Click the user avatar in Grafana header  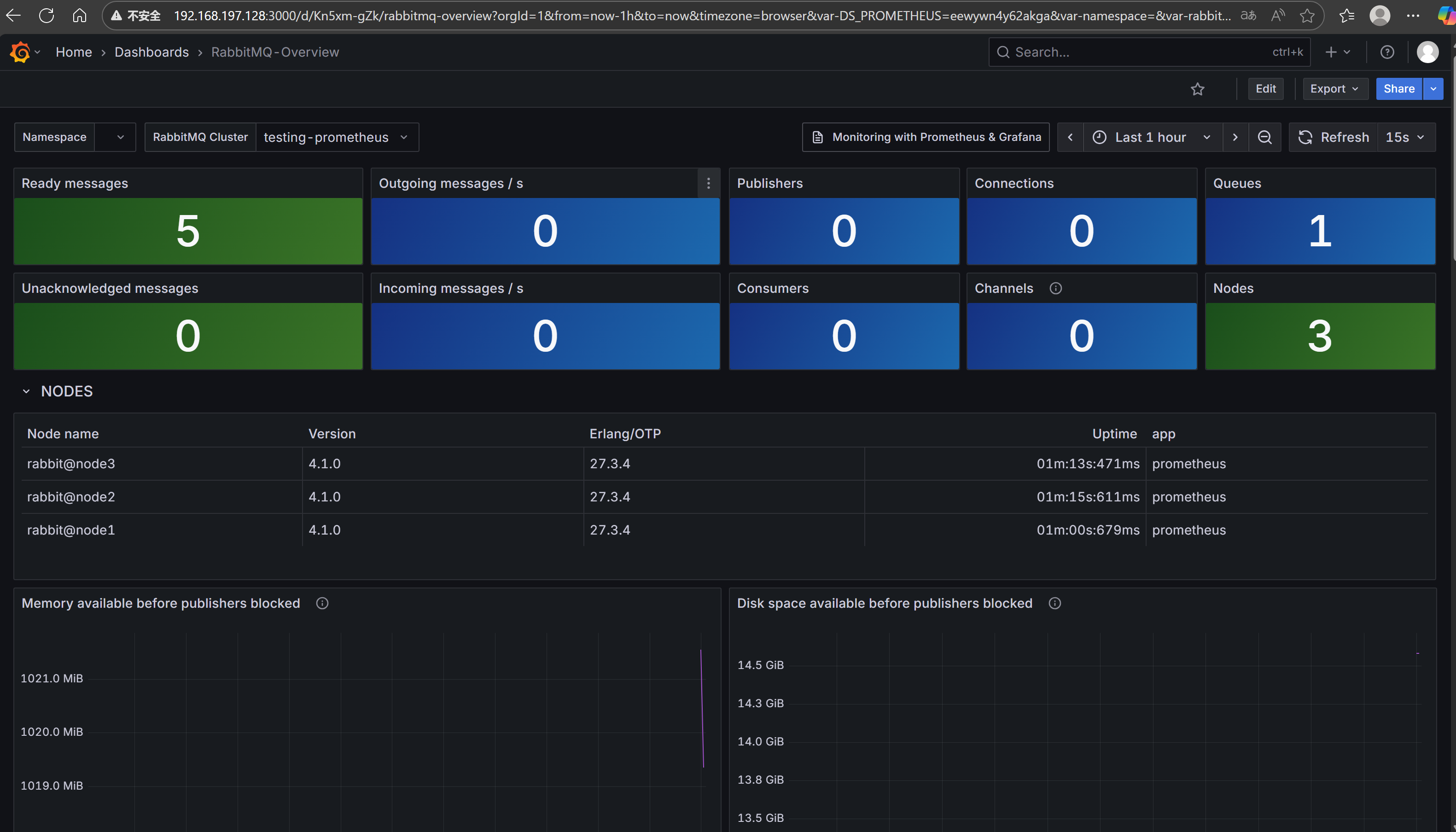1427,52
